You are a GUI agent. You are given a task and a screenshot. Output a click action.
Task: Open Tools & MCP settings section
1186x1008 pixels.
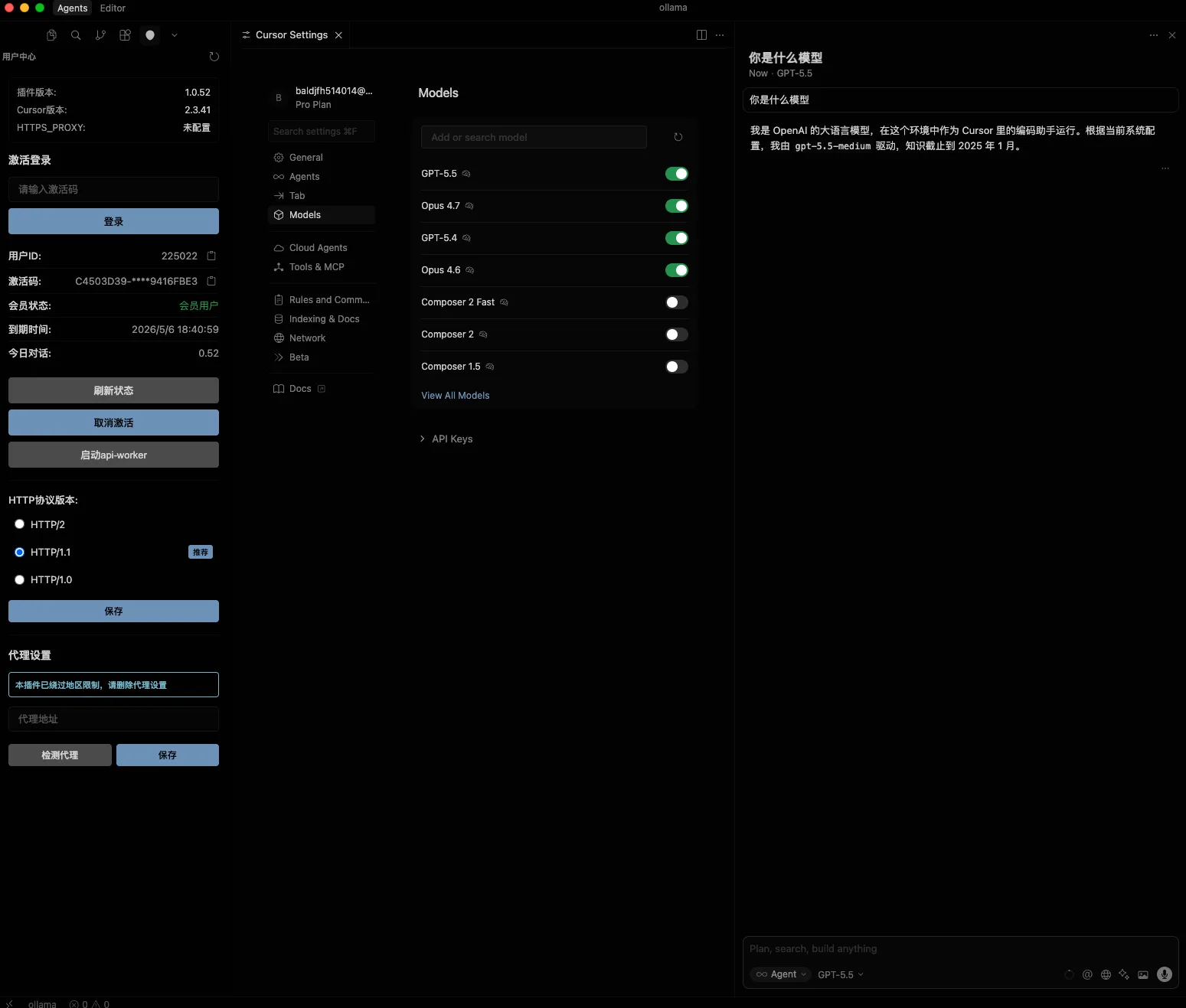tap(322, 267)
